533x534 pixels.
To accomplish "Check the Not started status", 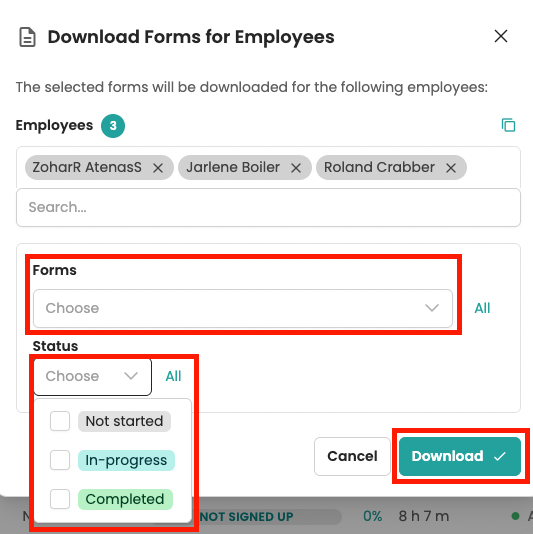I will [60, 421].
